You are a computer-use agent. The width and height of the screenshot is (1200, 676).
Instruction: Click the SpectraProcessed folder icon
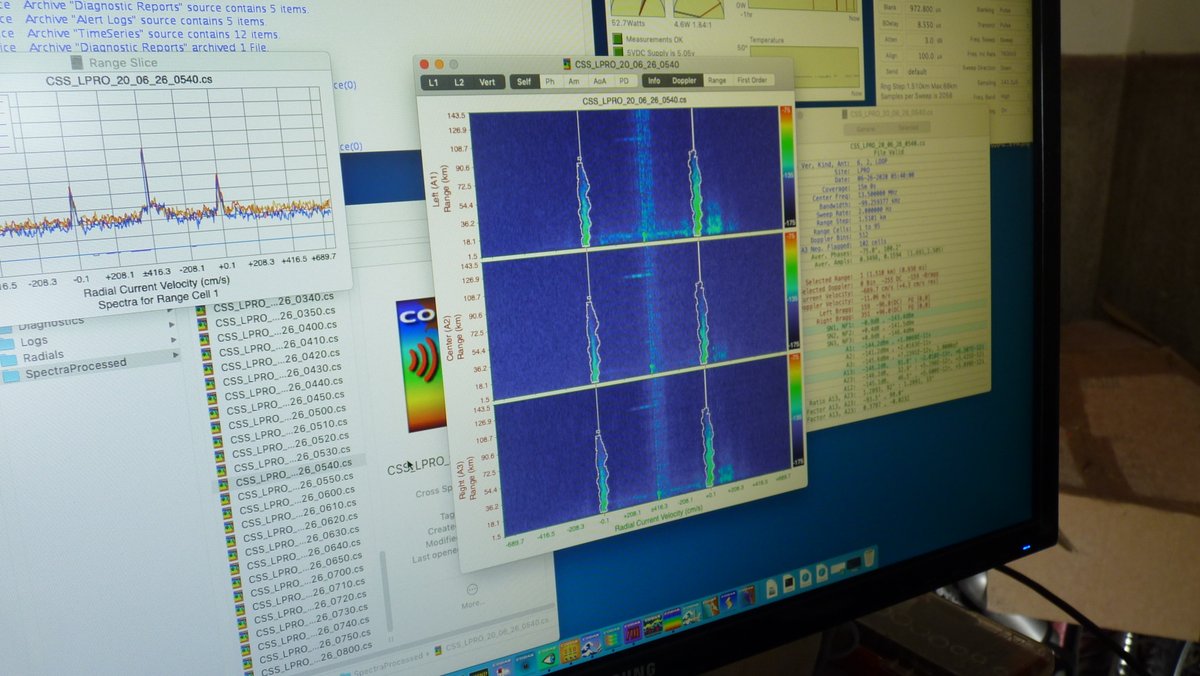11,375
